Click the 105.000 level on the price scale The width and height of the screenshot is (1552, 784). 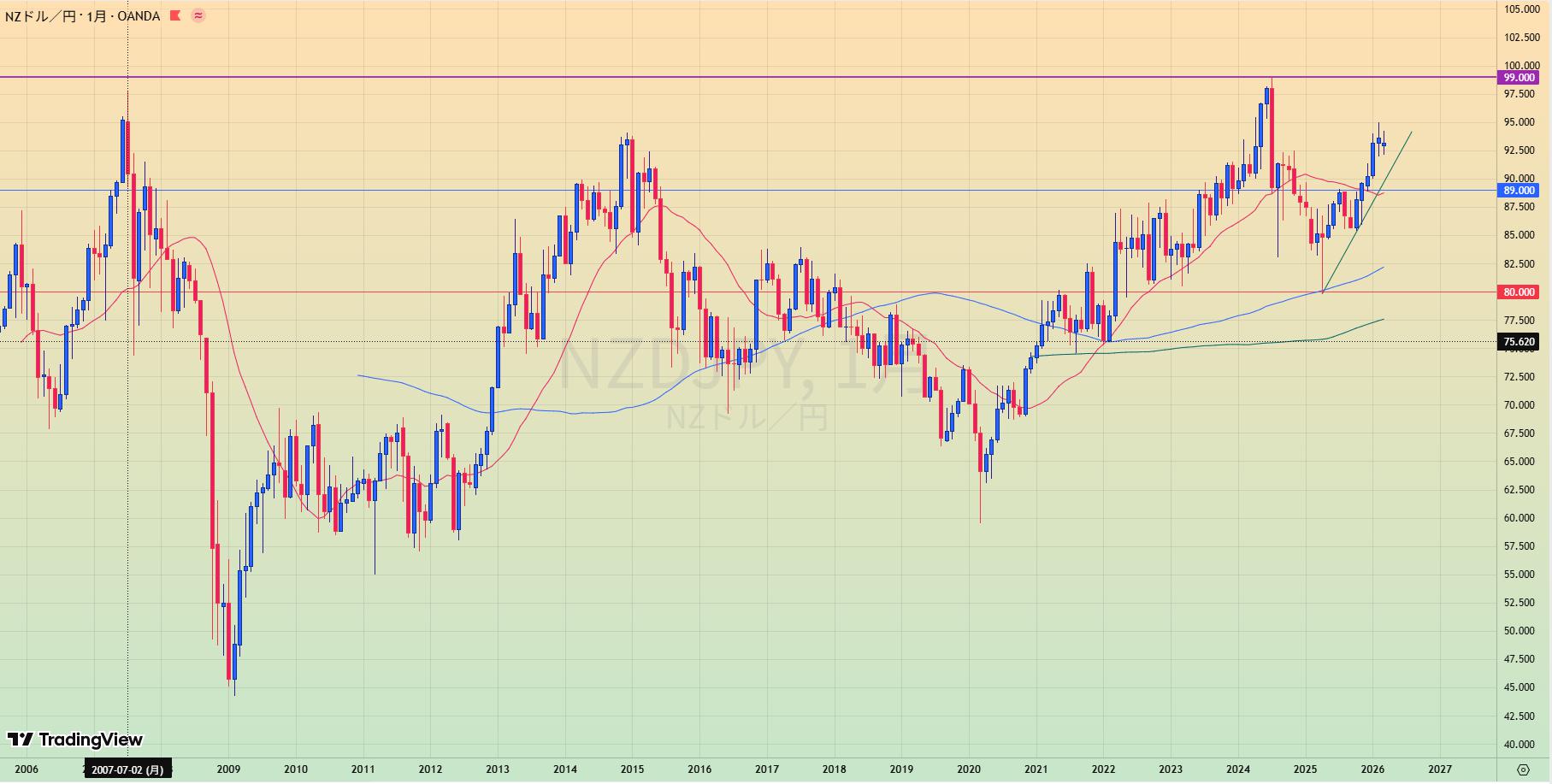coord(1522,9)
